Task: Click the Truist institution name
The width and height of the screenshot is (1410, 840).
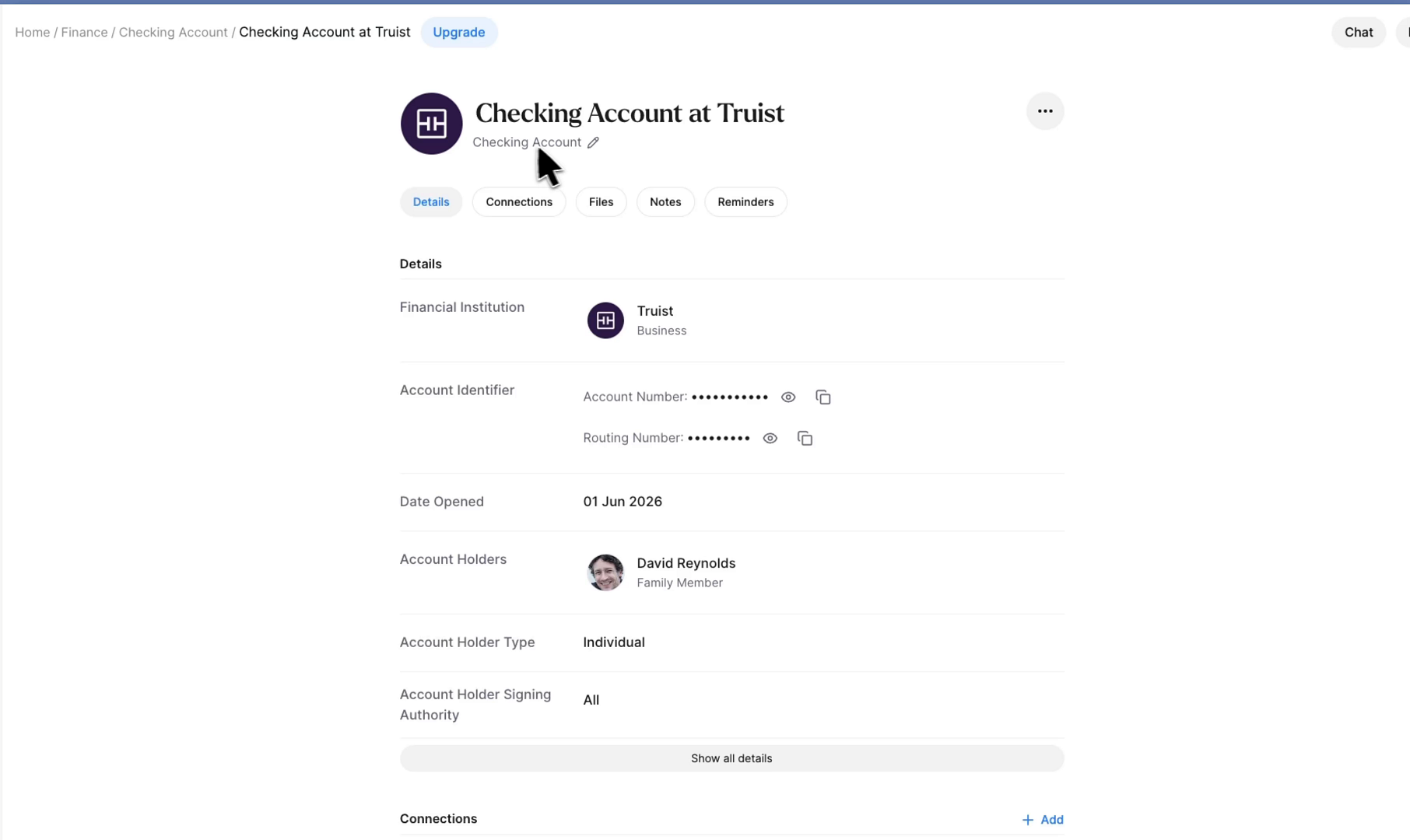Action: [654, 311]
